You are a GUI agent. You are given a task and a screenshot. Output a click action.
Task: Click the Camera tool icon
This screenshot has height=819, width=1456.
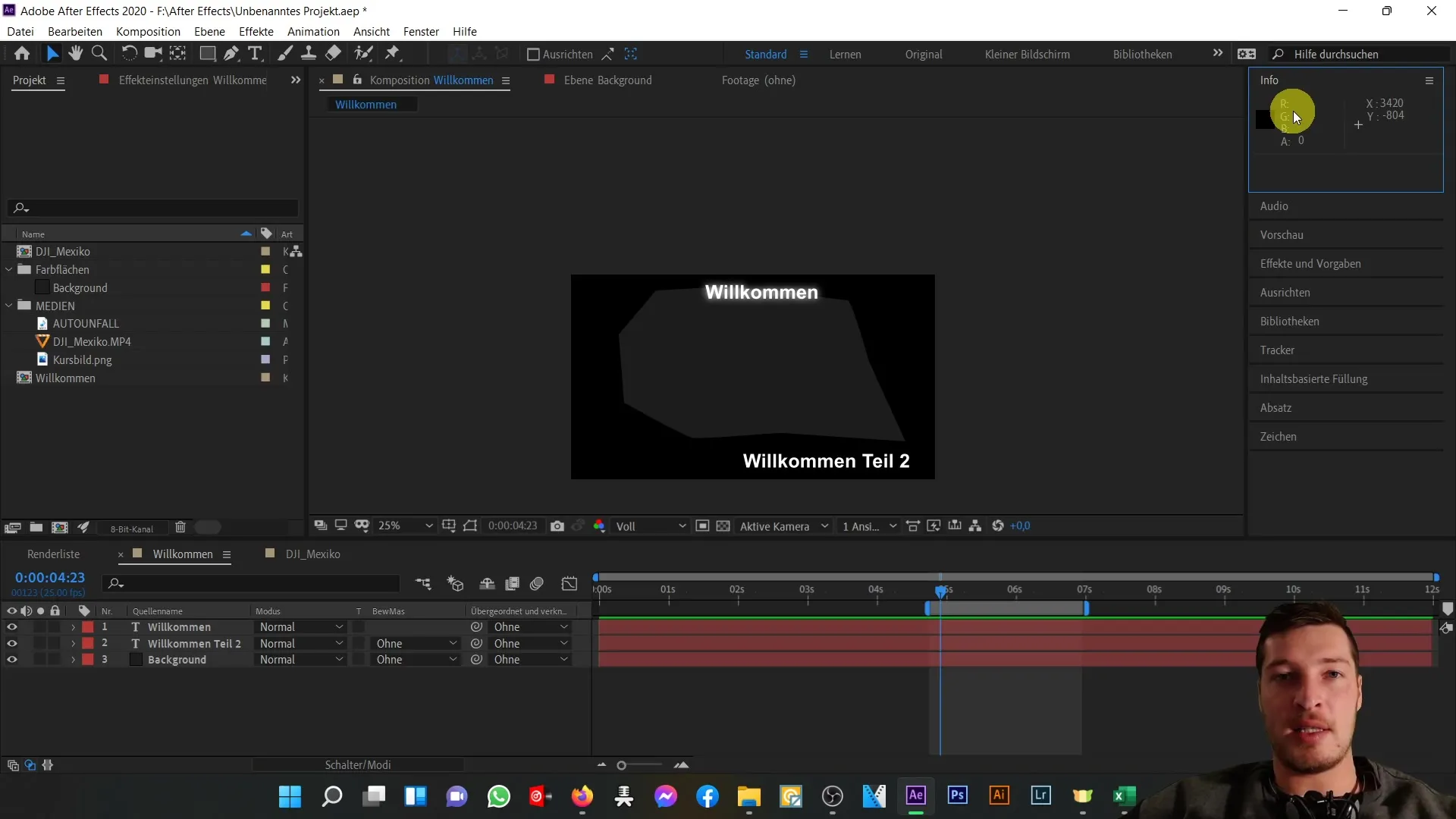tap(151, 53)
